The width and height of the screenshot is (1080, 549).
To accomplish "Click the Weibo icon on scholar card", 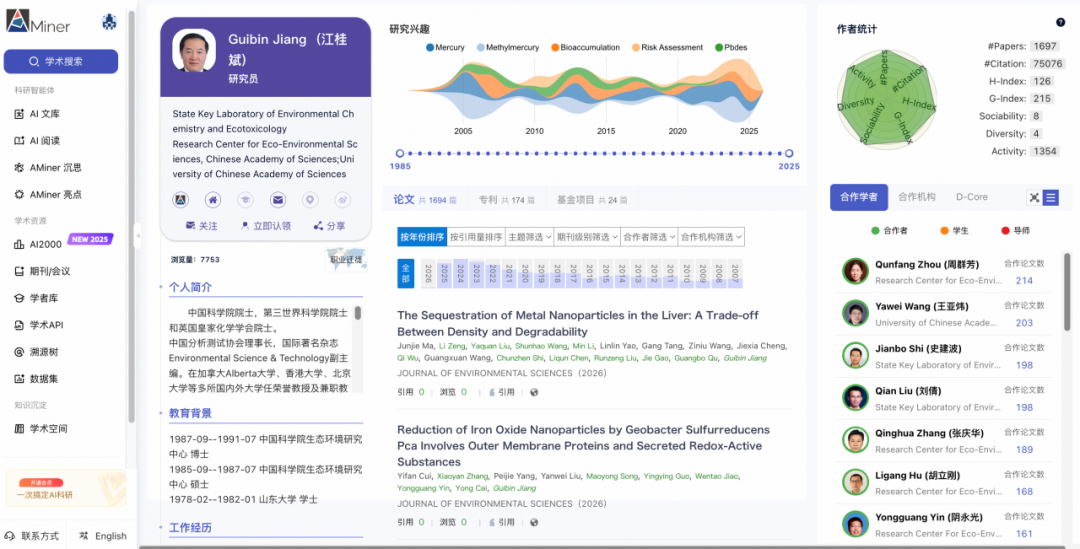I will pos(342,200).
